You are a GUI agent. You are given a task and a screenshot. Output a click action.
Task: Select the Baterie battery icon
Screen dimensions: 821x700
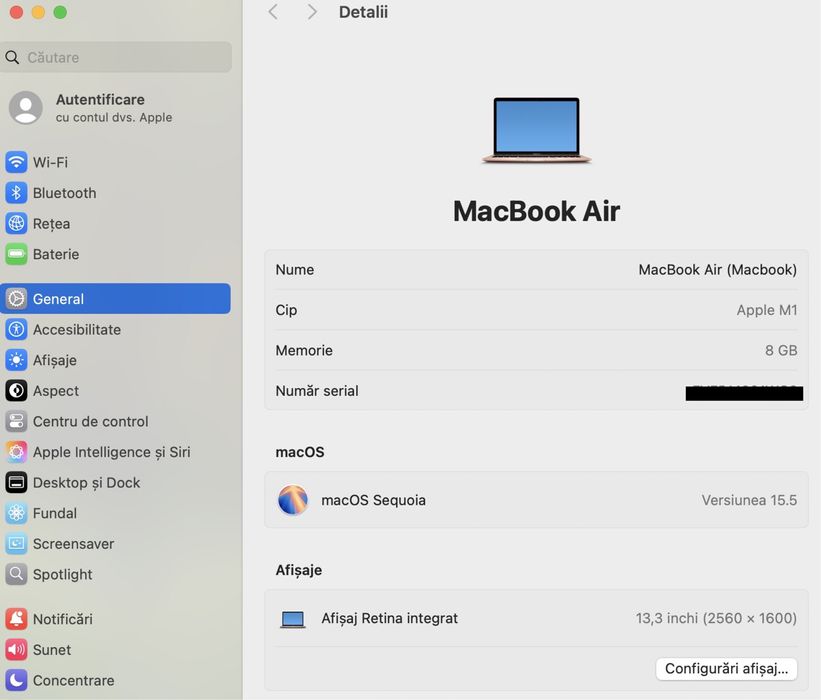point(16,254)
